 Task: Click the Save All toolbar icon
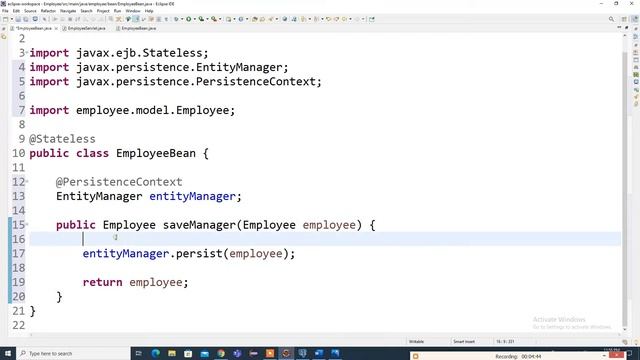(26, 19)
